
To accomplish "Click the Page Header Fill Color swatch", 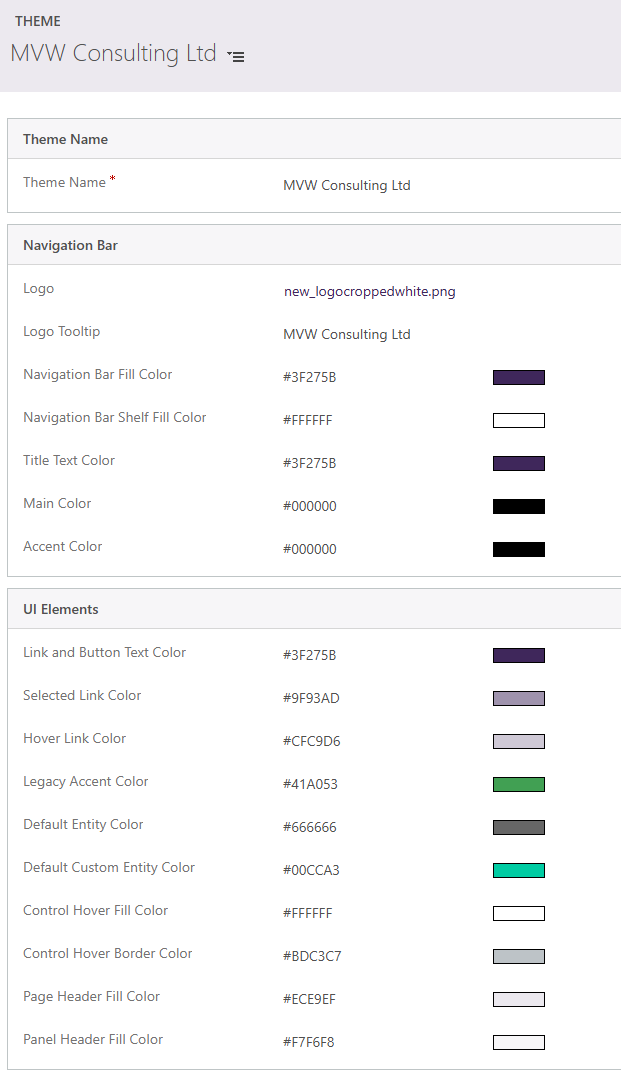I will (518, 999).
